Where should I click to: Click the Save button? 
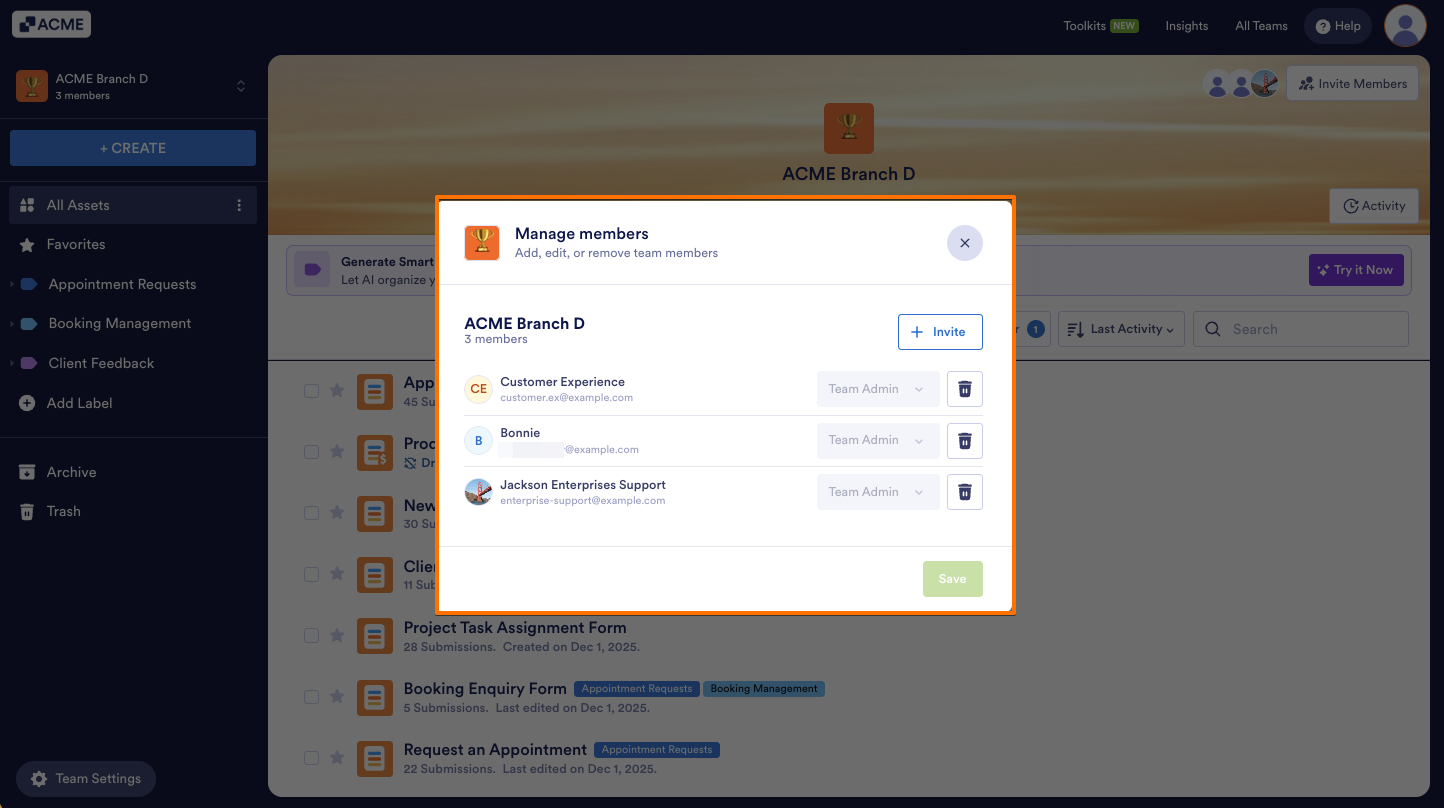click(x=953, y=579)
